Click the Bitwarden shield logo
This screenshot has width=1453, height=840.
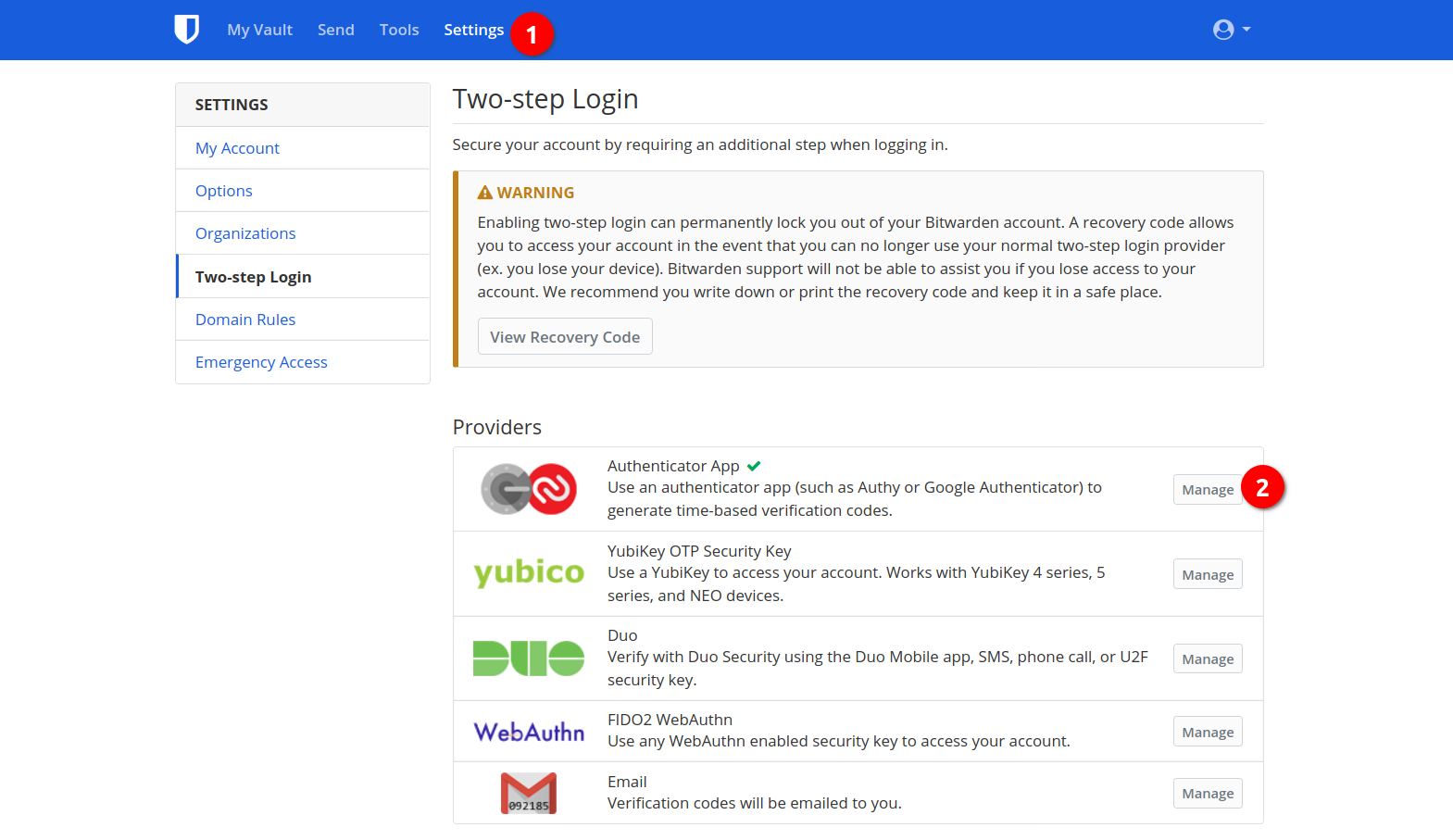tap(186, 30)
